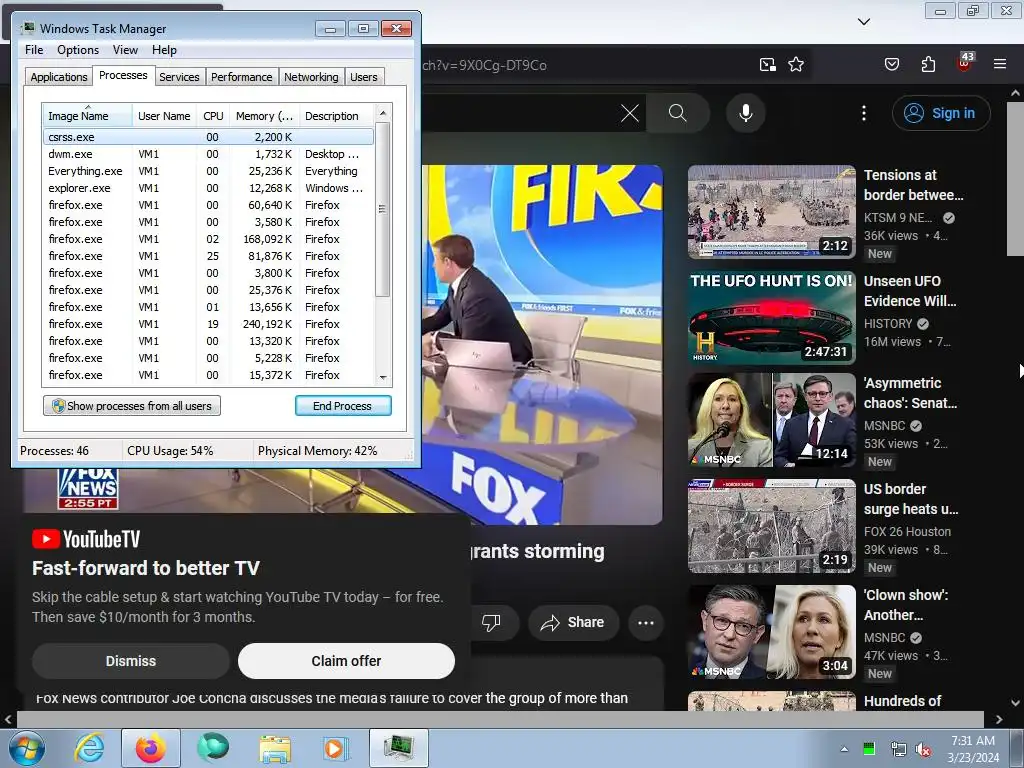The width and height of the screenshot is (1024, 768).
Task: Click the process list scrollbar thumb
Action: (x=383, y=209)
